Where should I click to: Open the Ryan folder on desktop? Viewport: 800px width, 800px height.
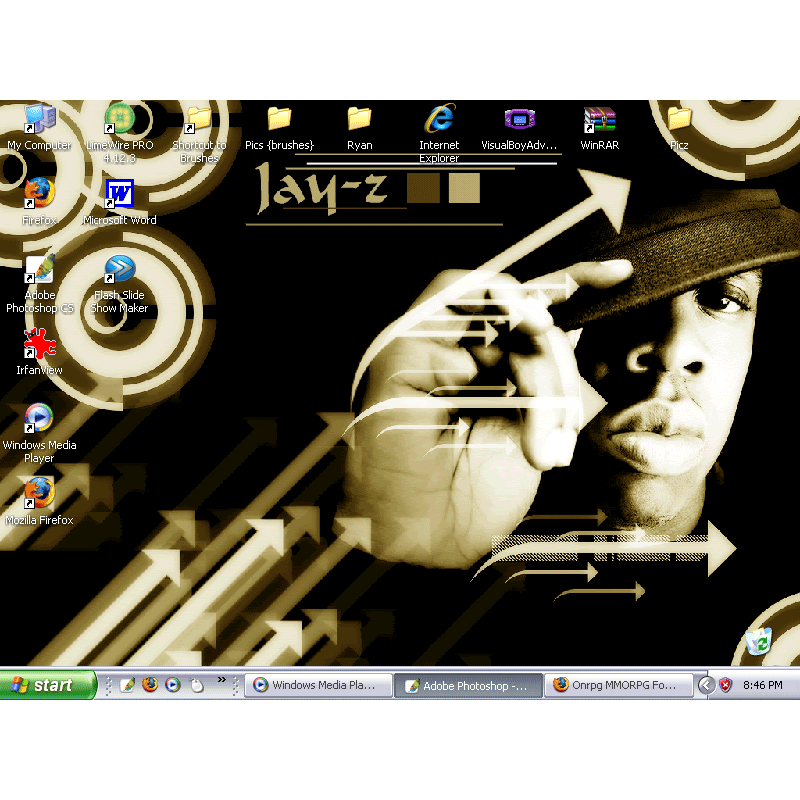(359, 121)
